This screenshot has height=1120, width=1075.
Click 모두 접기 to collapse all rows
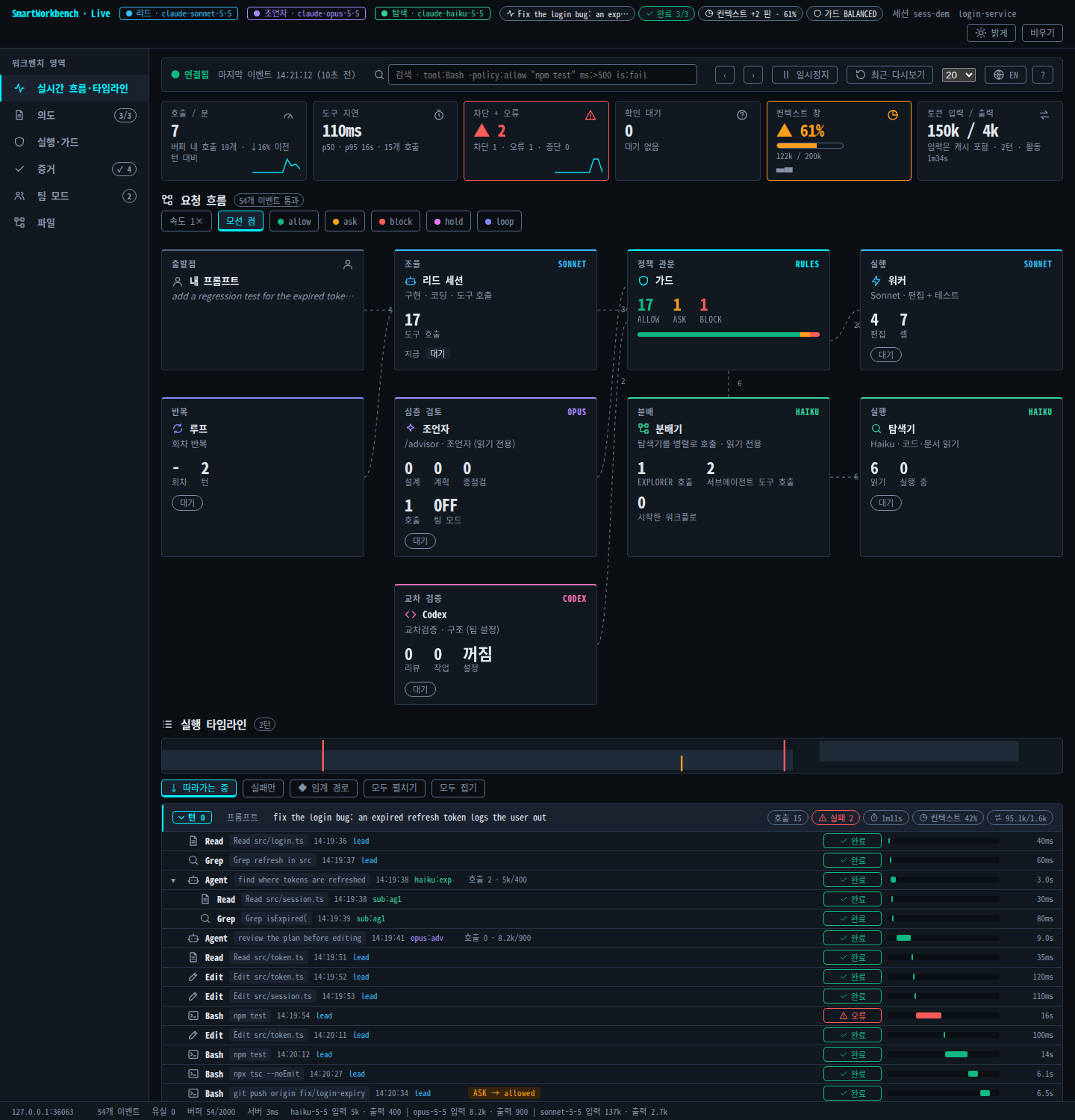point(458,788)
